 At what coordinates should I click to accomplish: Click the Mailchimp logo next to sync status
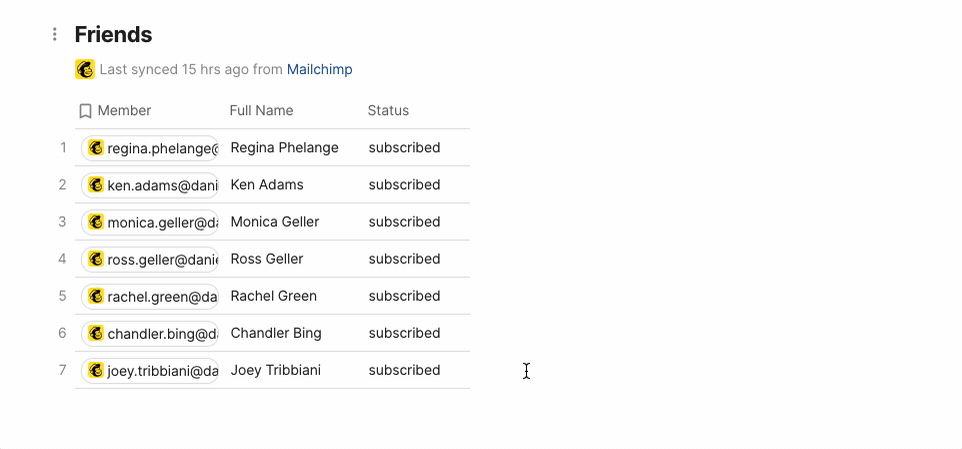(85, 70)
